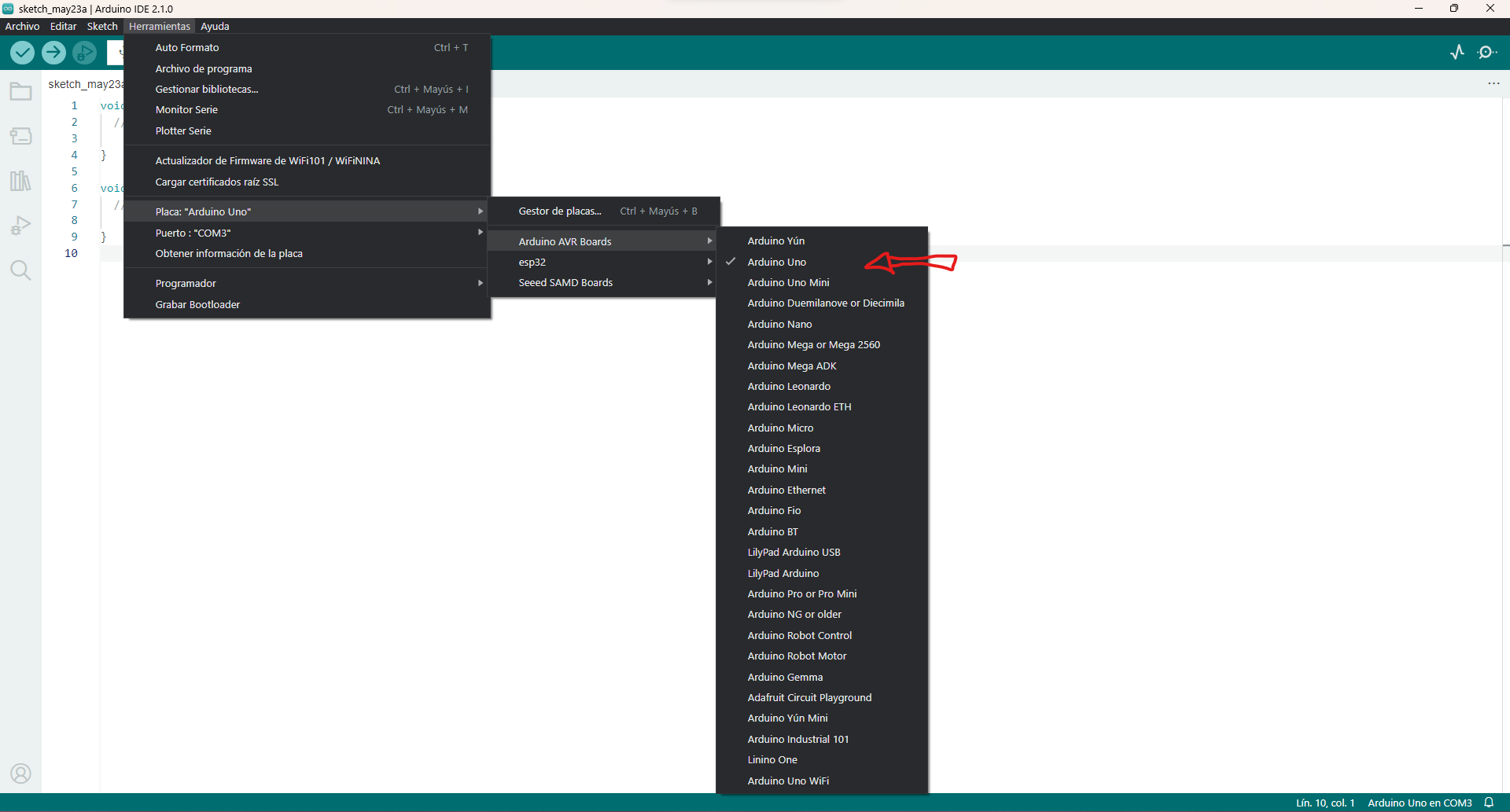Choose Arduino Uno WiFi board
The height and width of the screenshot is (812, 1510).
pyautogui.click(x=822, y=781)
